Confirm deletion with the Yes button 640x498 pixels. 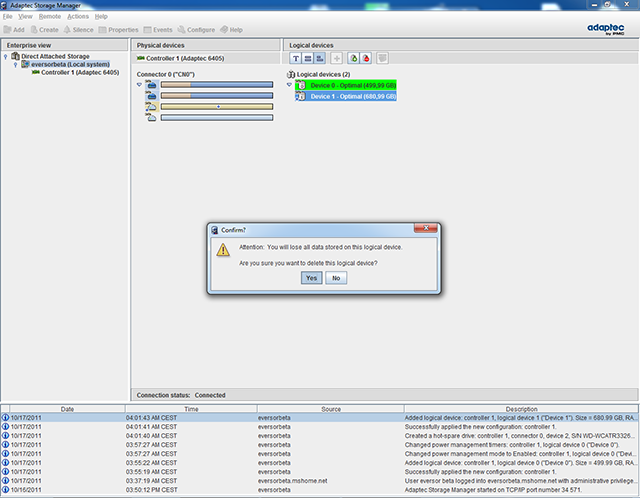pyautogui.click(x=311, y=278)
